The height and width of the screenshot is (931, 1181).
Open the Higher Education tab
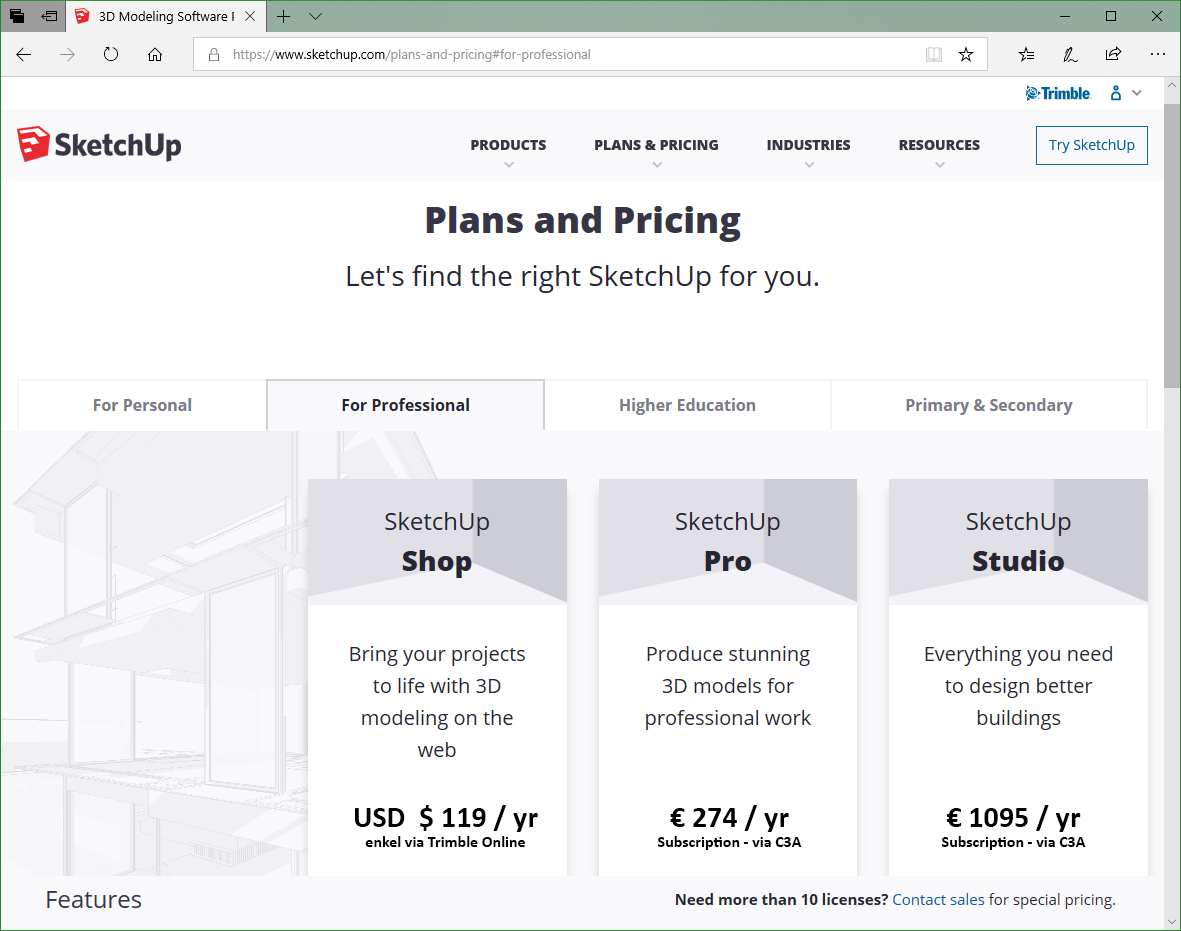[x=688, y=405]
